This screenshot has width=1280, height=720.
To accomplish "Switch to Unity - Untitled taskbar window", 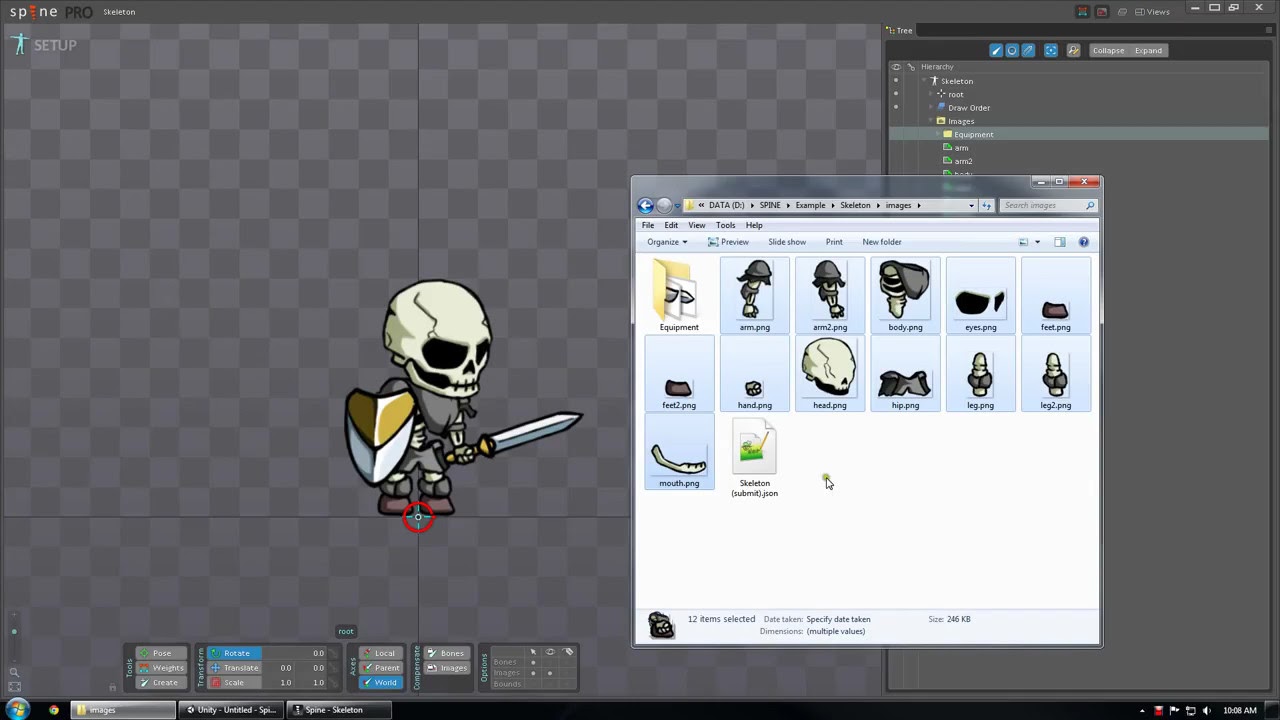I will pos(231,710).
